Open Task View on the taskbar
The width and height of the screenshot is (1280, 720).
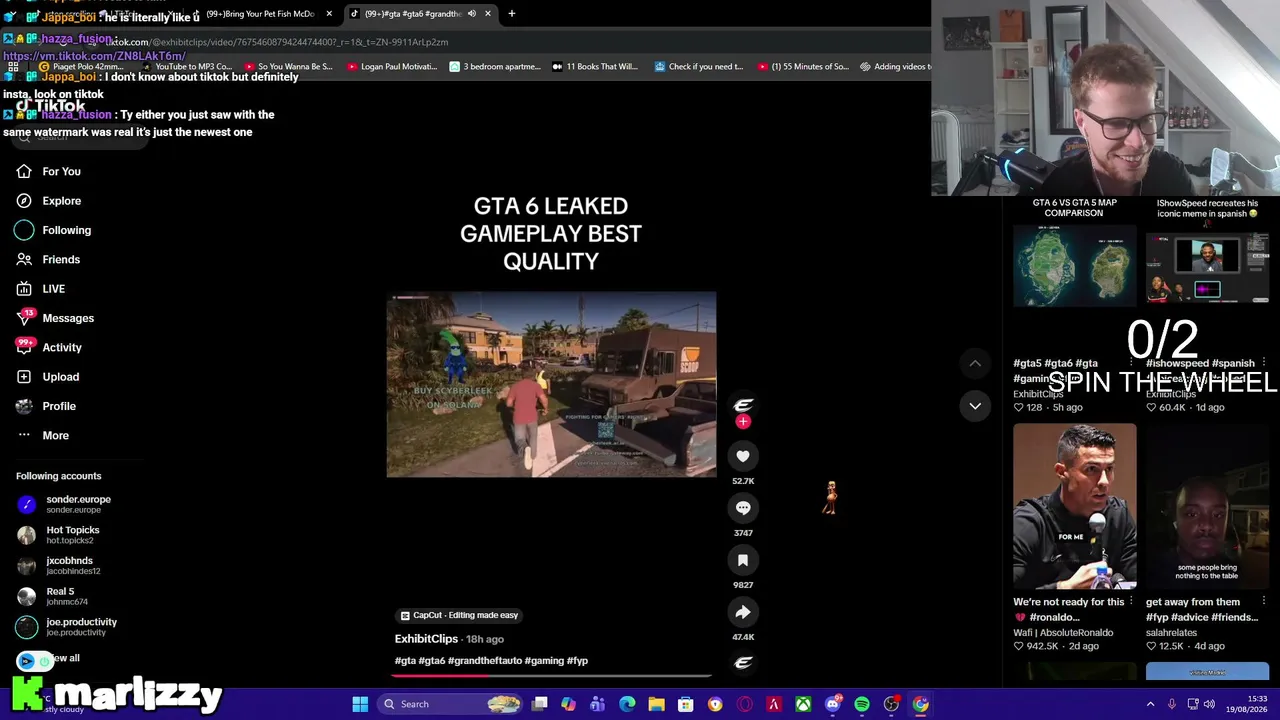click(x=540, y=704)
